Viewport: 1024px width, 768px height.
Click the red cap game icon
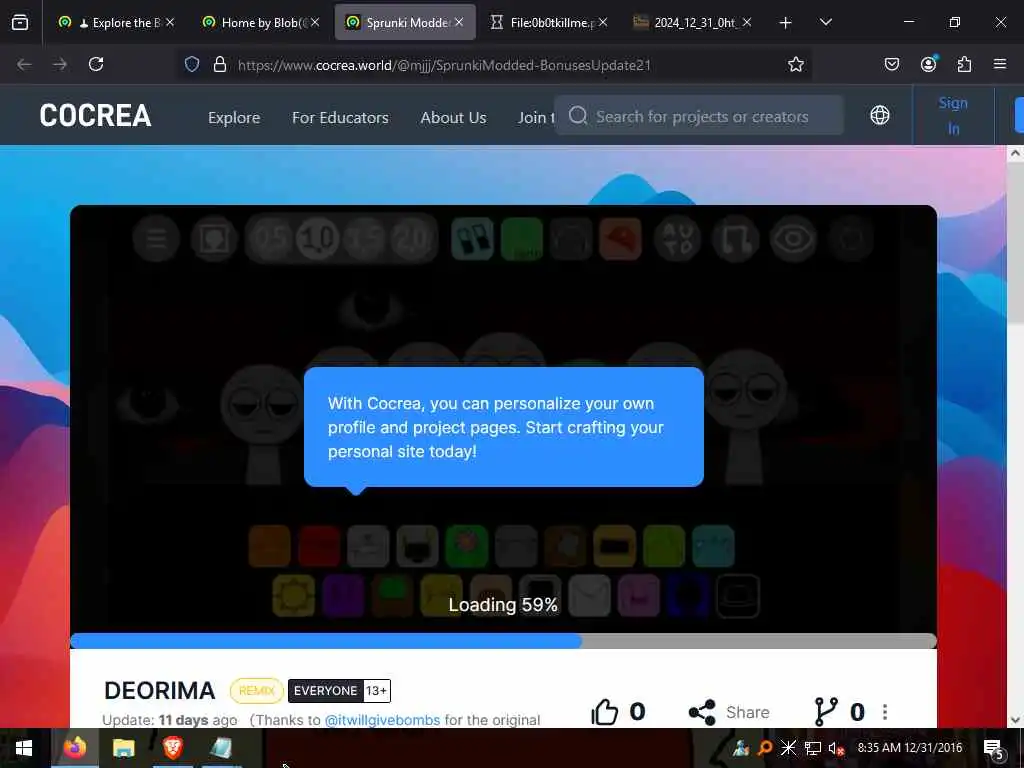pos(620,238)
